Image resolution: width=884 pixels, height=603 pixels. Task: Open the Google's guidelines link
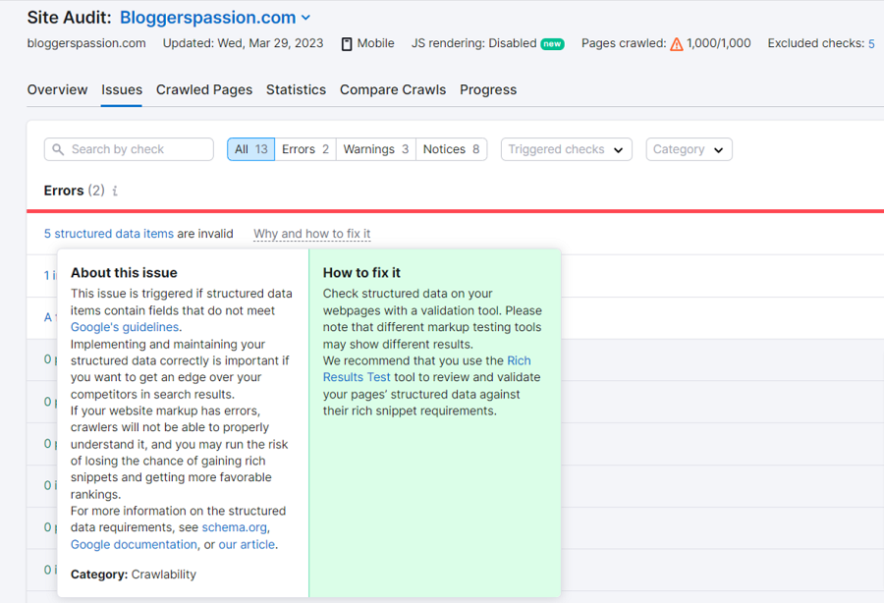click(x=125, y=327)
